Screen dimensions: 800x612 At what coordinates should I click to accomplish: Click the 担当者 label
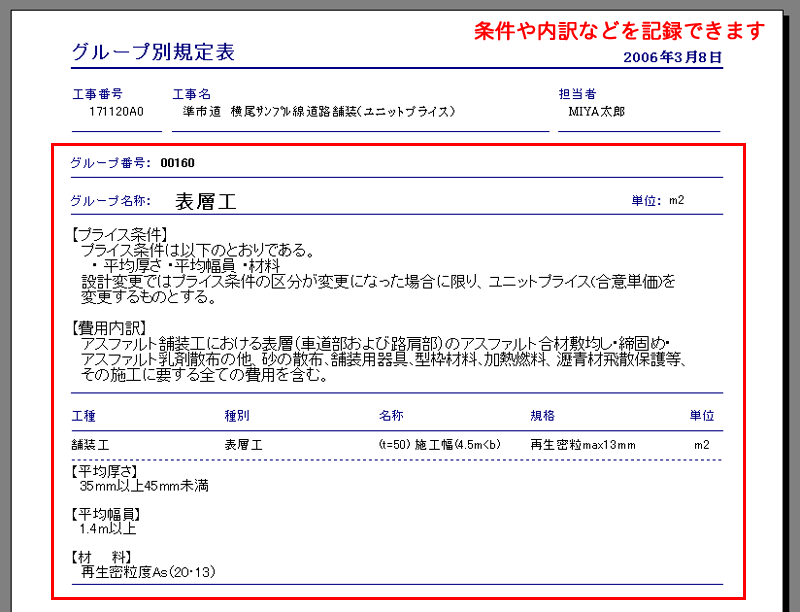[x=577, y=94]
